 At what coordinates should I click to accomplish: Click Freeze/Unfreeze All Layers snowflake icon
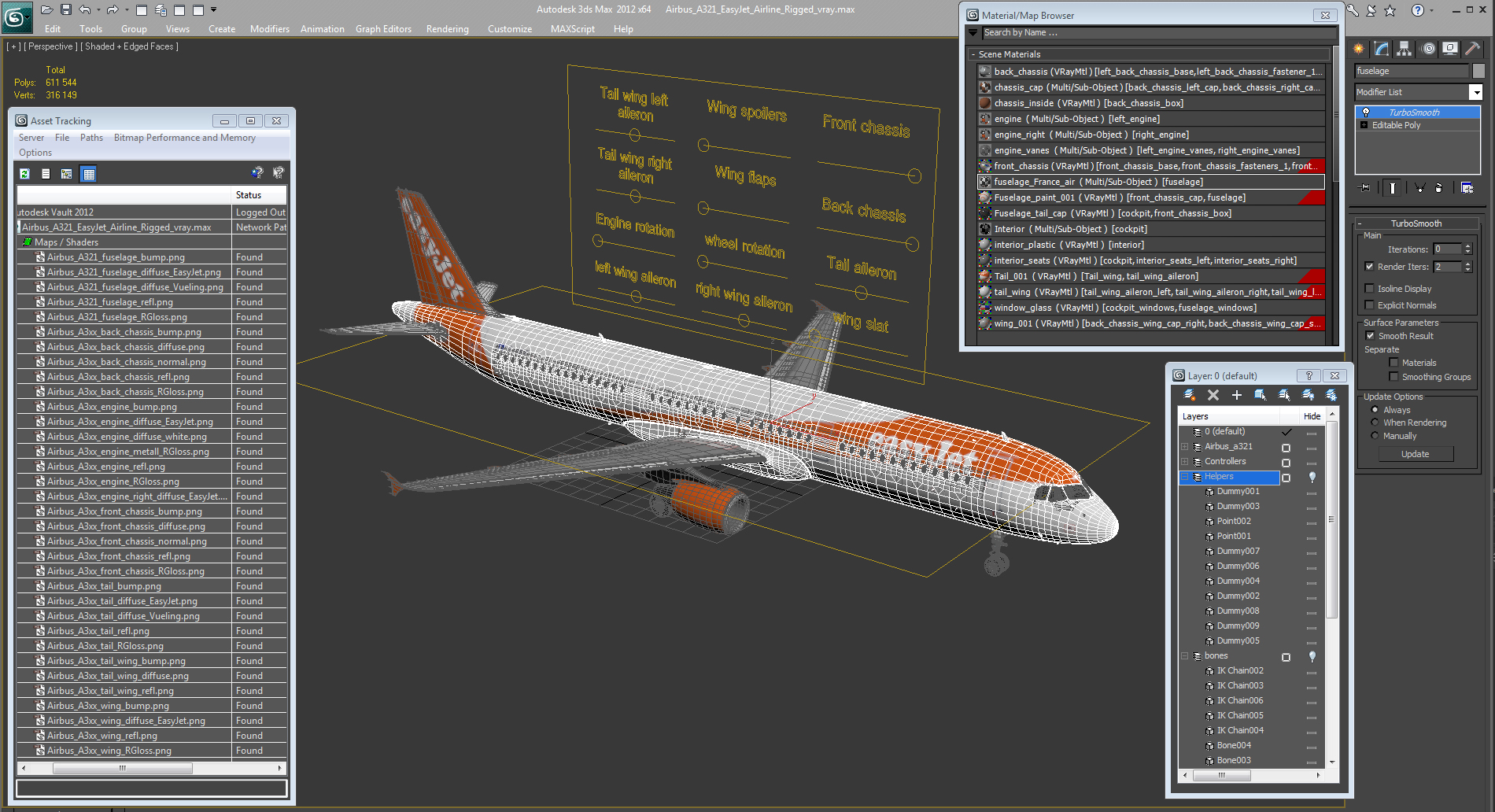(x=1331, y=395)
